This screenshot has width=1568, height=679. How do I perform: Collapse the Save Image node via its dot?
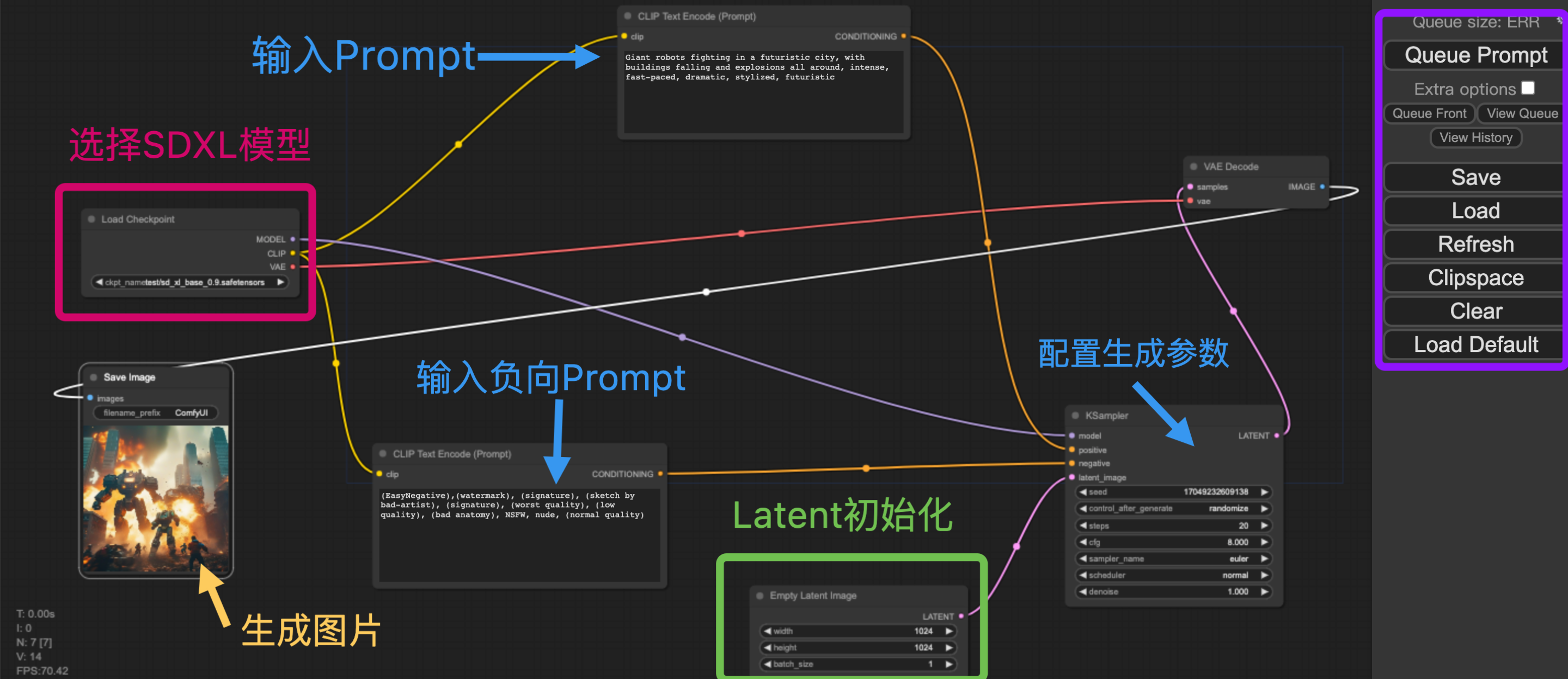[93, 377]
